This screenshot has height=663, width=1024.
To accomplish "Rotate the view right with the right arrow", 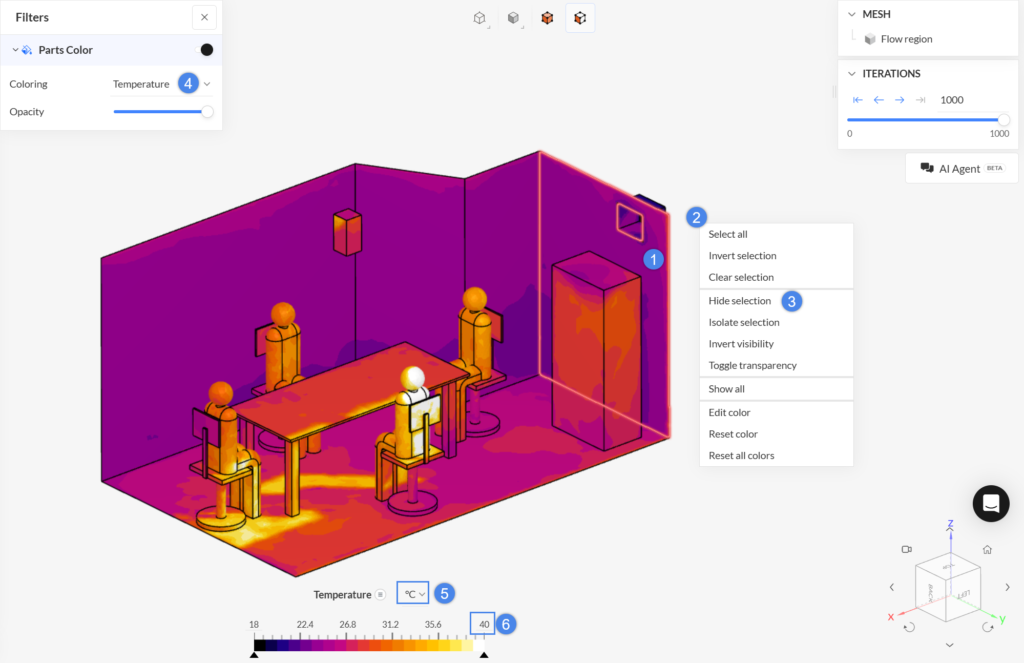I will (x=1008, y=587).
